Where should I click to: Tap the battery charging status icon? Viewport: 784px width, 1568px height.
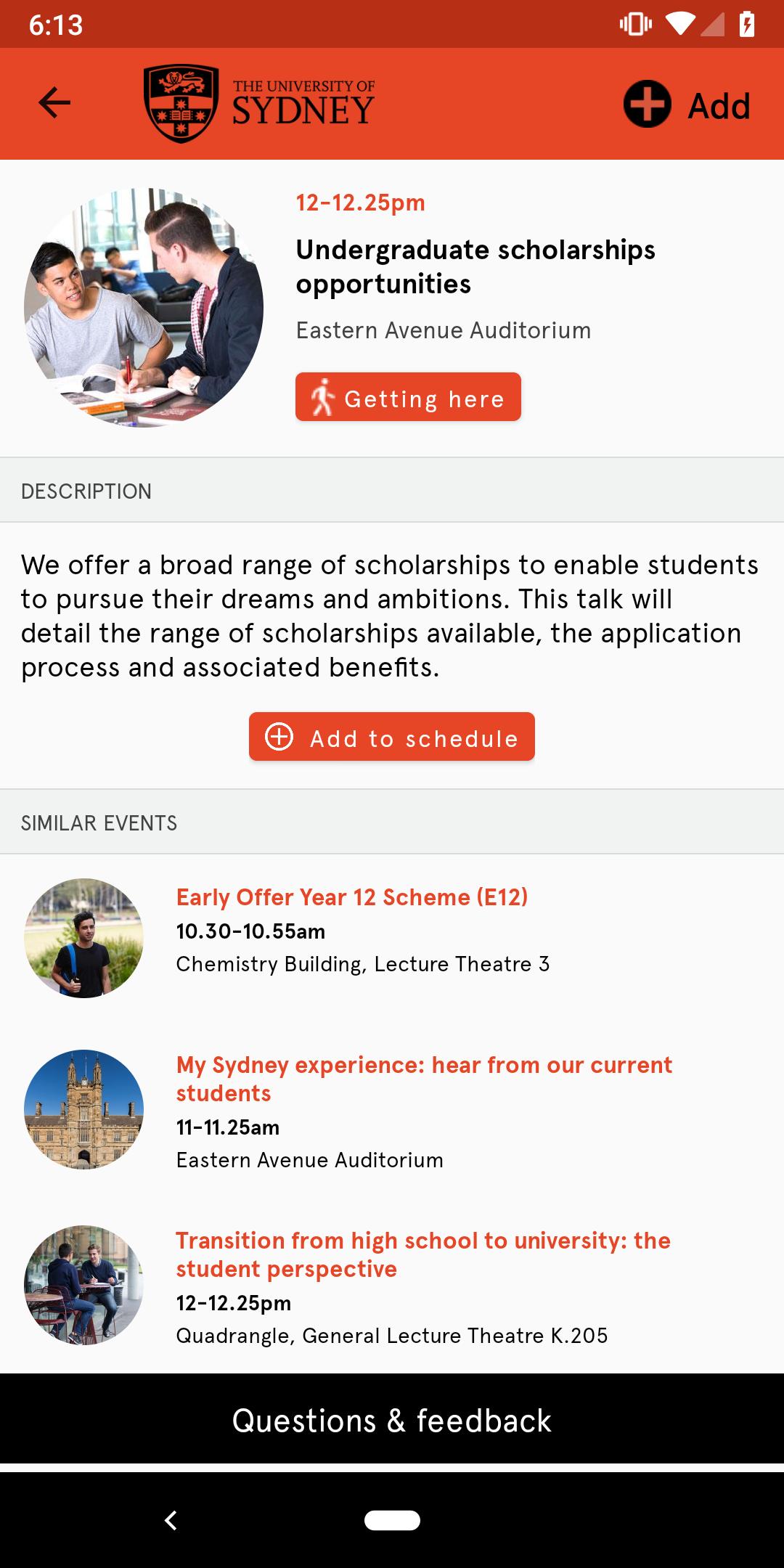[x=747, y=25]
